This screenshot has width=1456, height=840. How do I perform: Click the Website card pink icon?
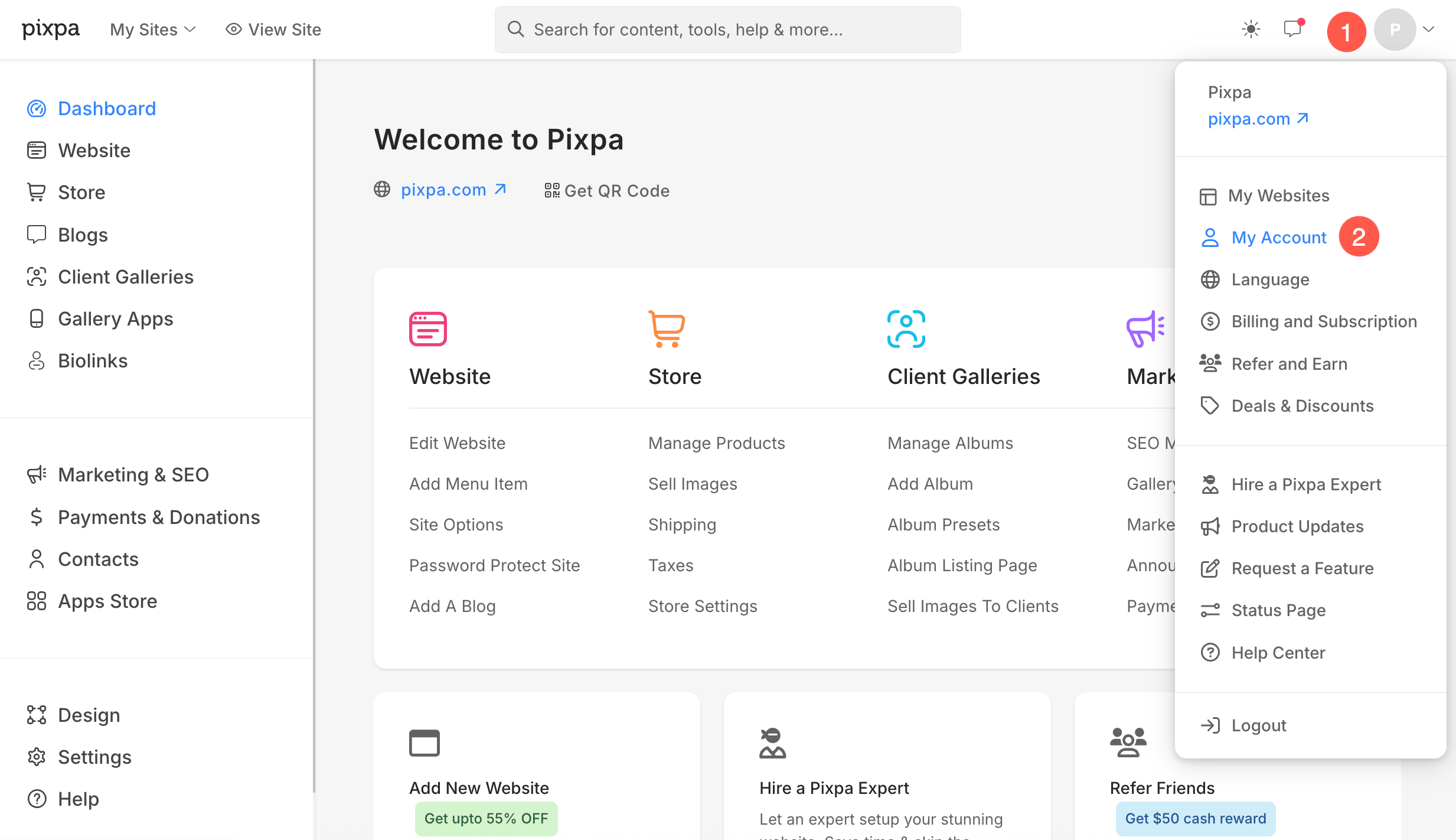click(427, 329)
